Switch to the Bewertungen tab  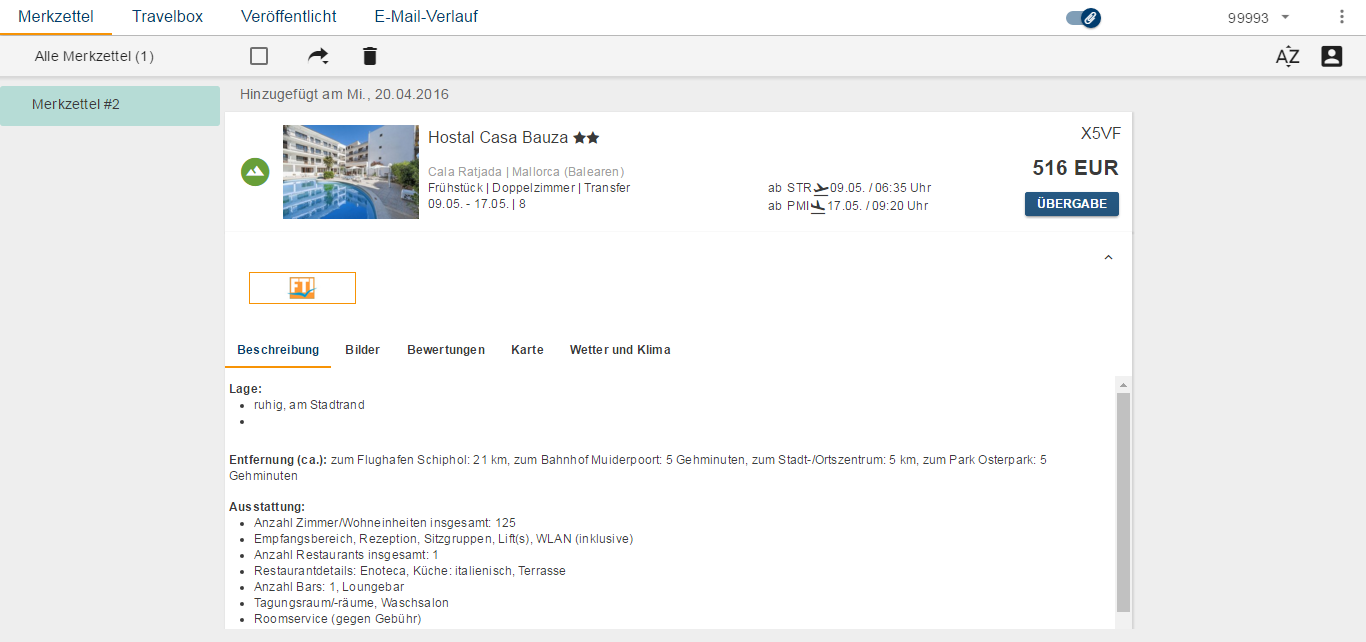(445, 350)
